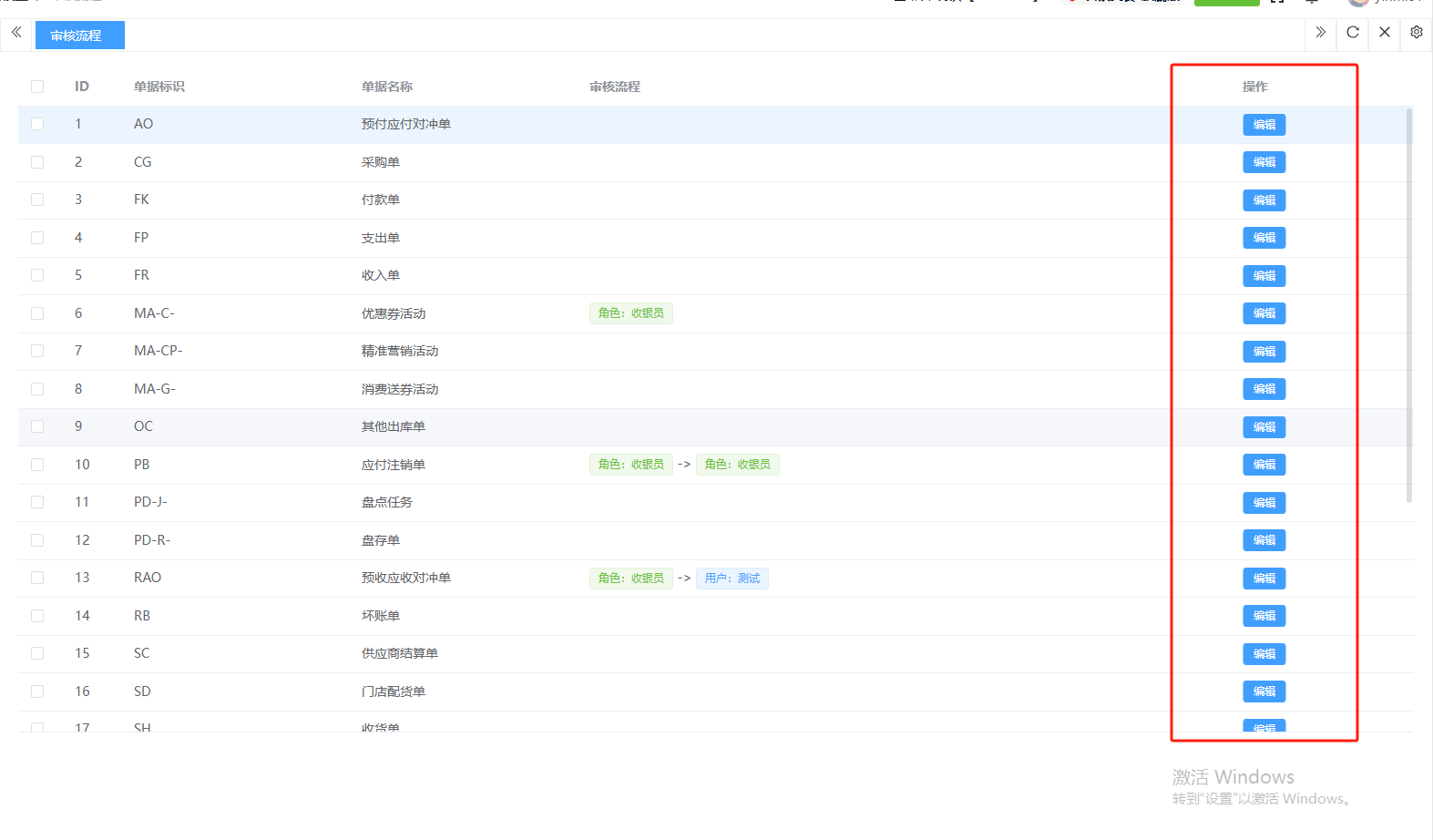Click the 用户: 测试 tag

coord(732,579)
